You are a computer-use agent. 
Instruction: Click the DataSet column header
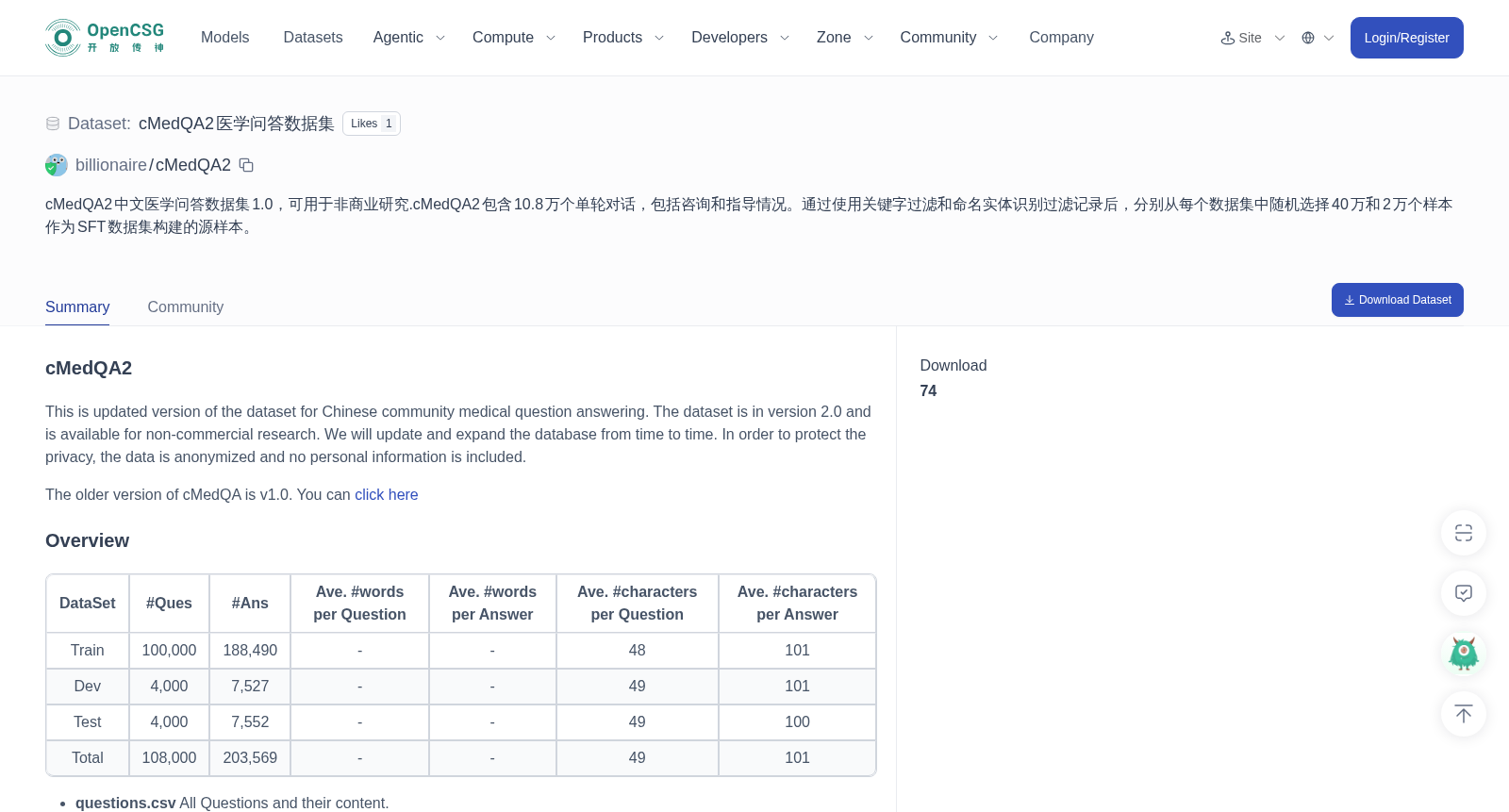88,604
